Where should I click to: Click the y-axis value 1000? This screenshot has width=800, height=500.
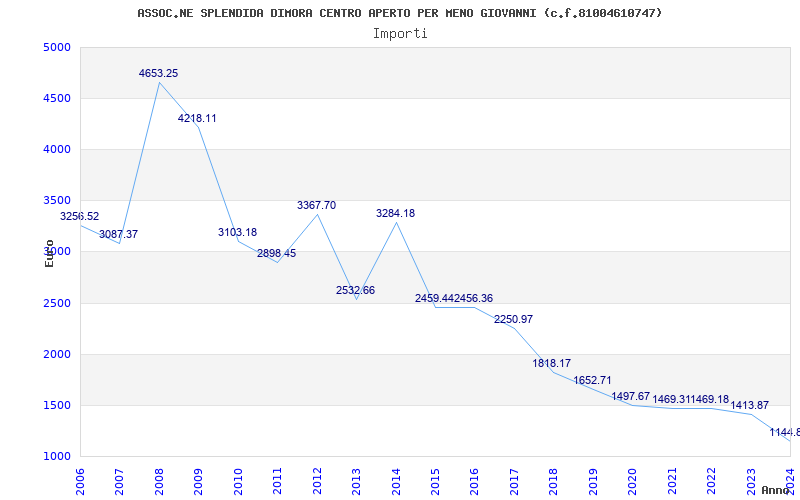click(56, 457)
